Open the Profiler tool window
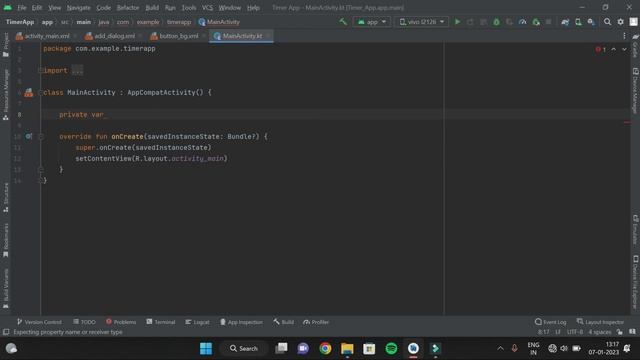Viewport: 640px width, 360px height. (316, 322)
